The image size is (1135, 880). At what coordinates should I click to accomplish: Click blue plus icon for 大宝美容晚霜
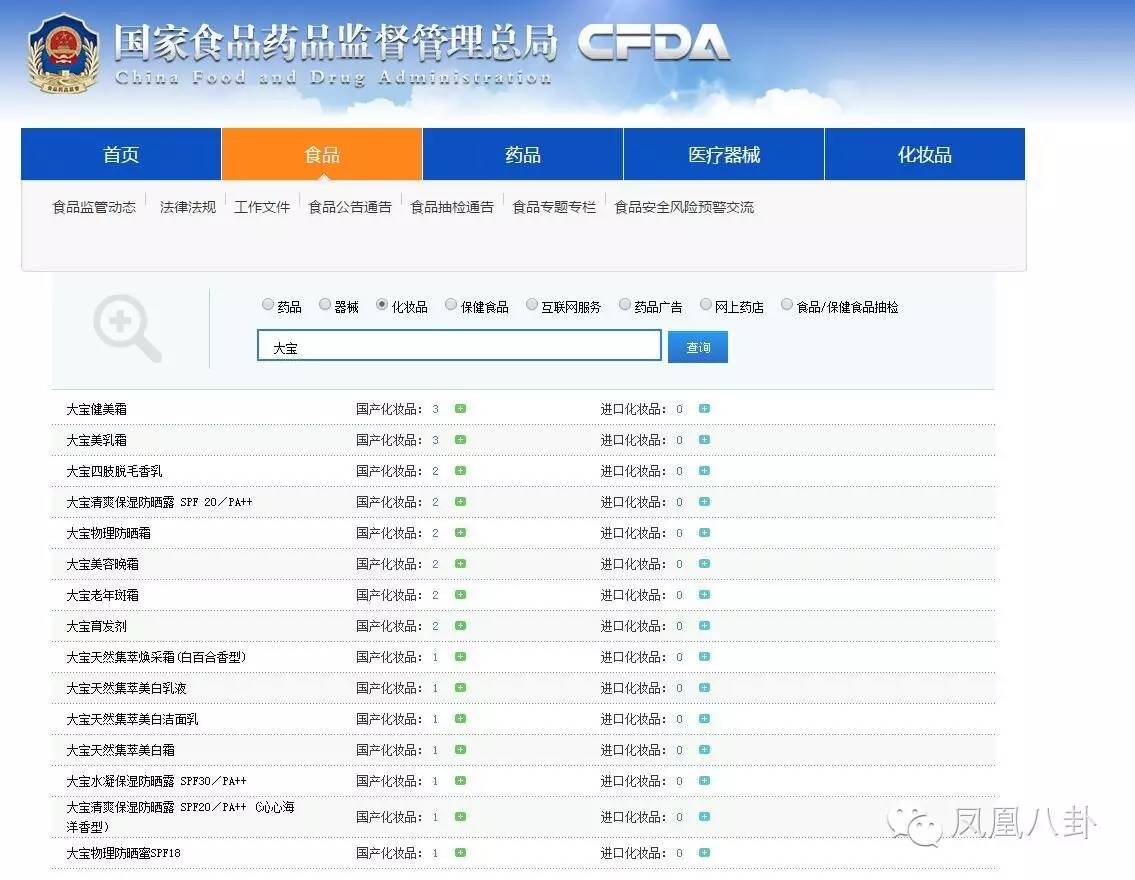click(704, 564)
